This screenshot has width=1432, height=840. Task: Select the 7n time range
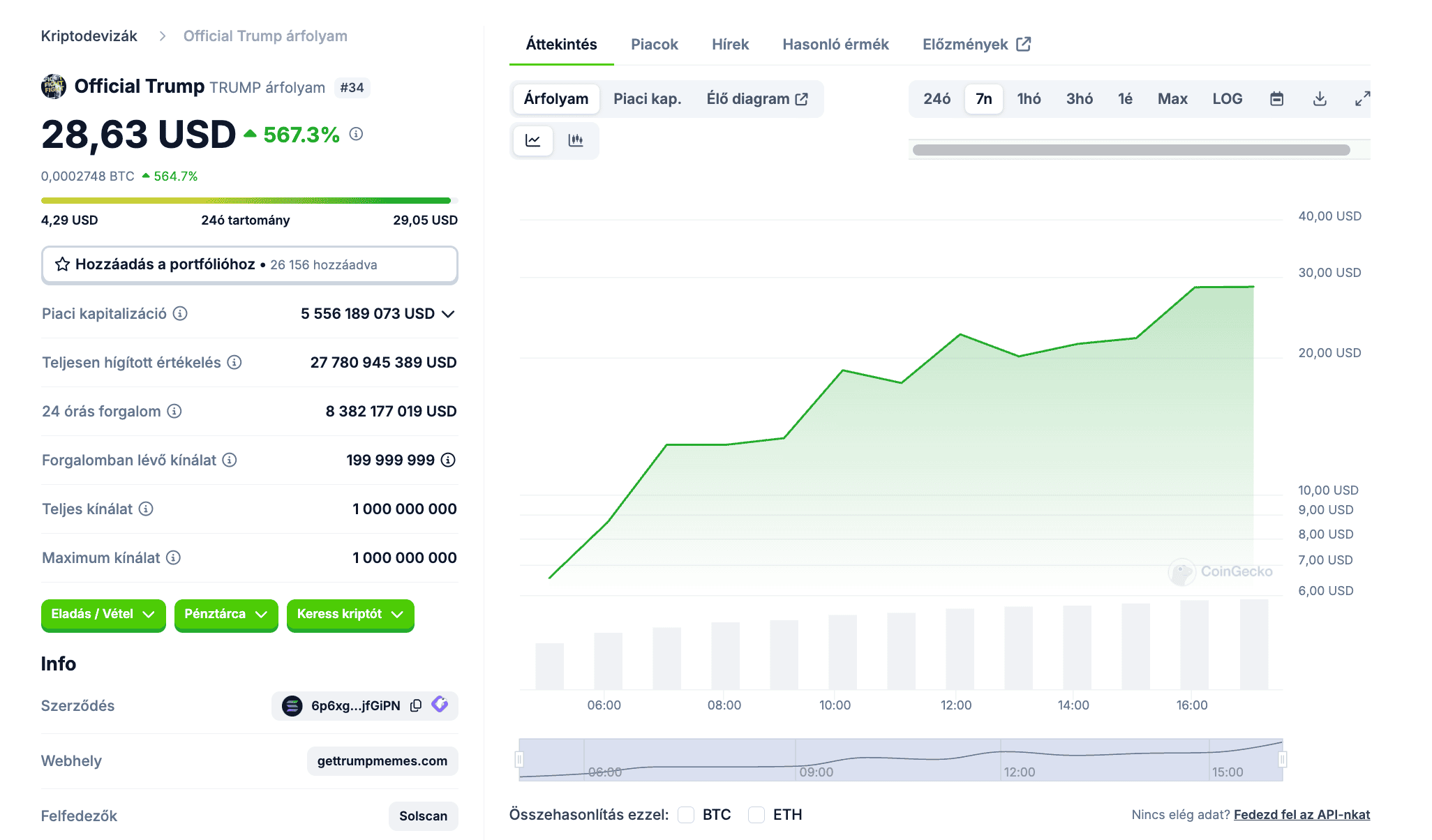click(984, 99)
